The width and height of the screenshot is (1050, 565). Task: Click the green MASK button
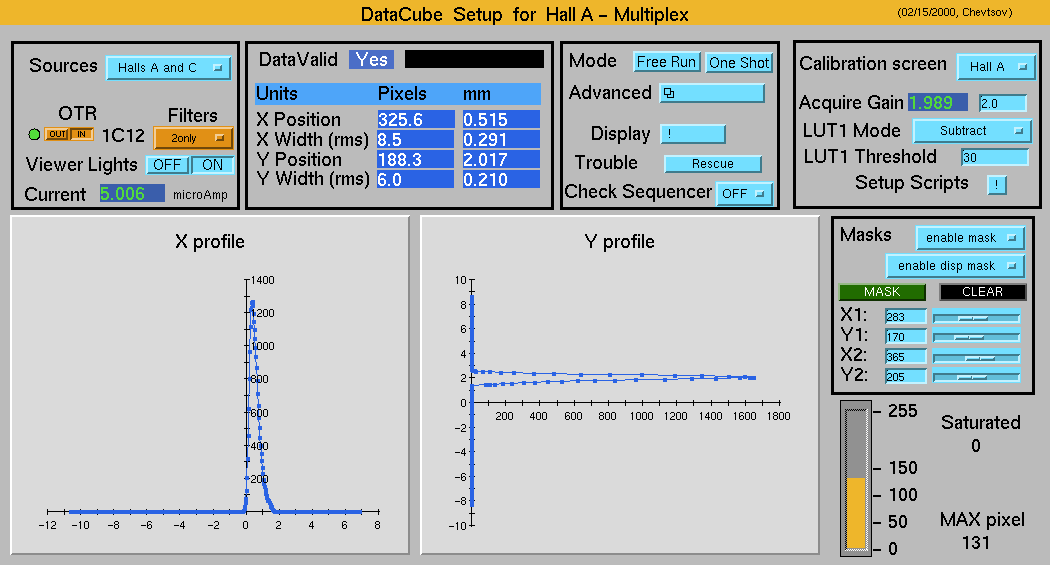[881, 292]
